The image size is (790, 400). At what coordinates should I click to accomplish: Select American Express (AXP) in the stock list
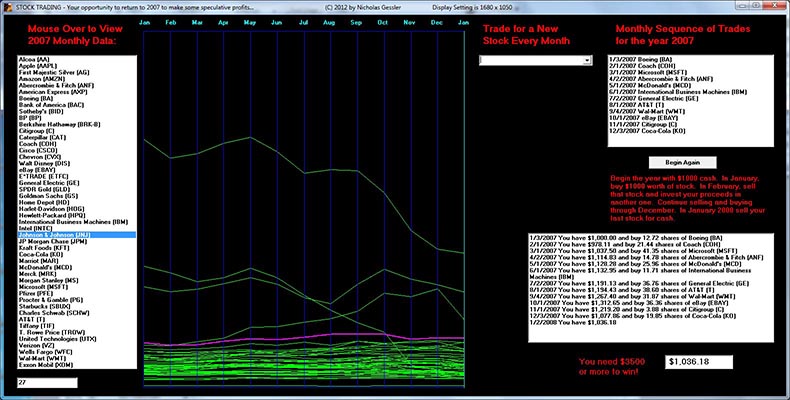(x=77, y=92)
